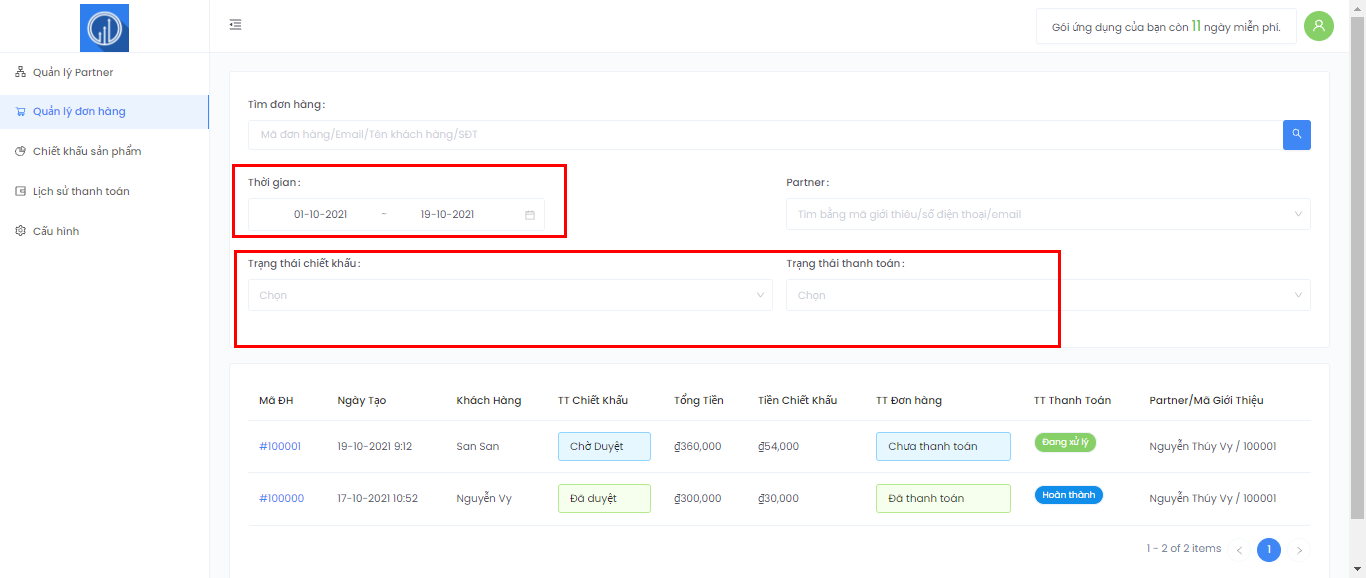Viewport: 1366px width, 578px height.
Task: Go to the previous page arrow
Action: pyautogui.click(x=1239, y=550)
